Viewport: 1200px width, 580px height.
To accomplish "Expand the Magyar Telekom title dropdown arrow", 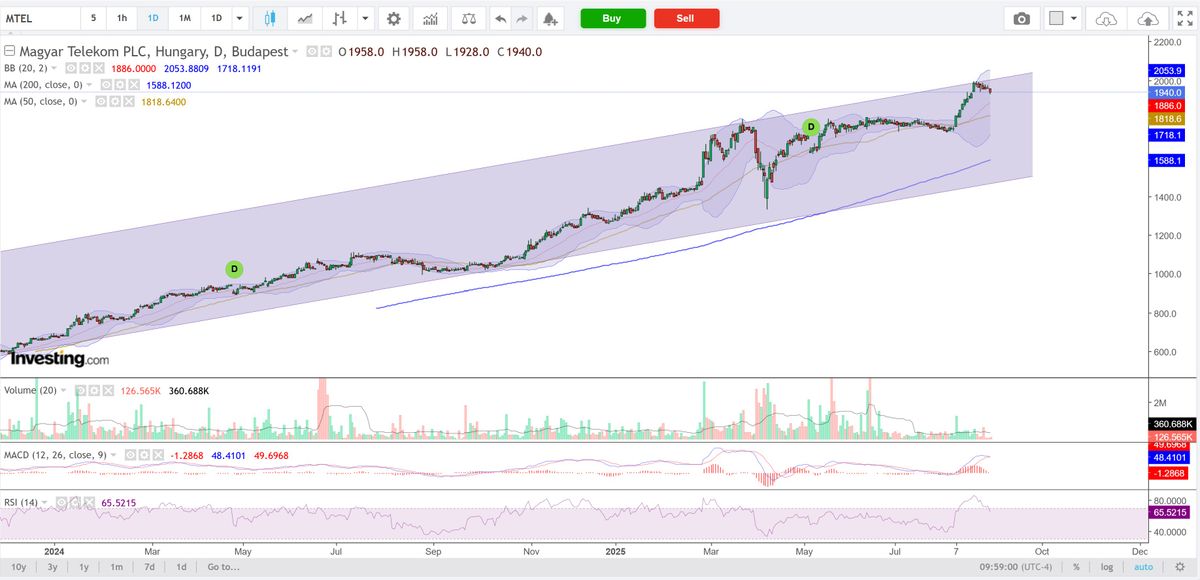I will pyautogui.click(x=297, y=51).
